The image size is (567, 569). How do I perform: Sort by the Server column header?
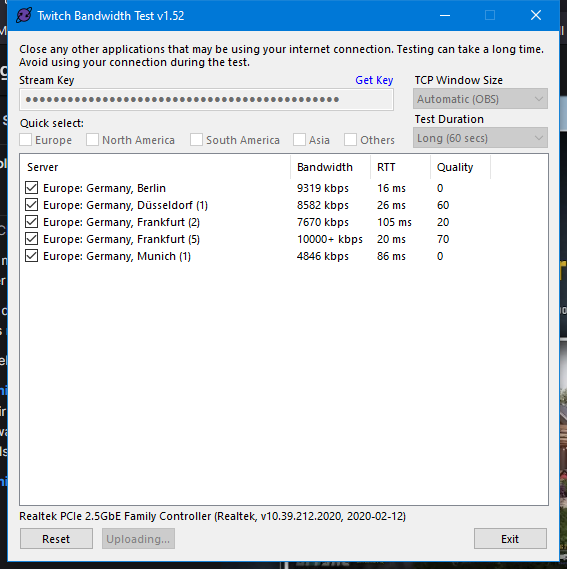click(x=155, y=167)
